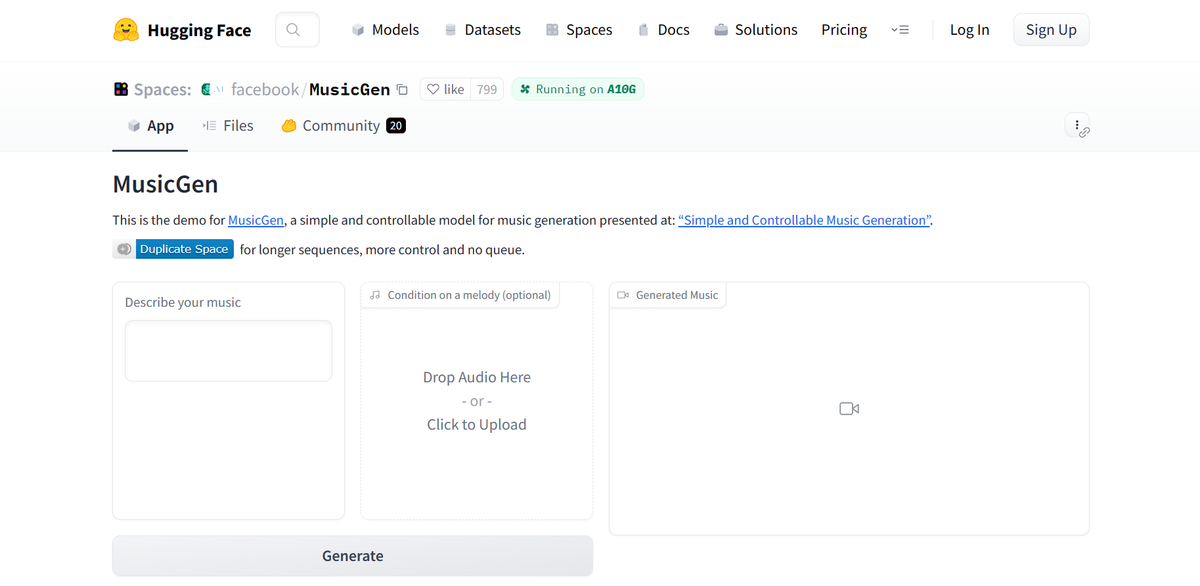Expand the additional navigation menu chevron
The image size is (1200, 586).
coord(899,30)
